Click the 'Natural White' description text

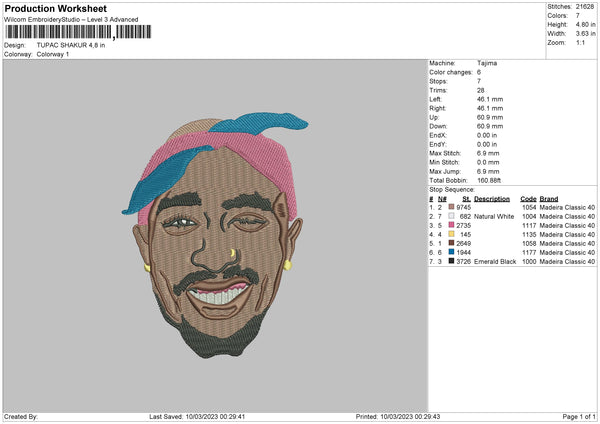coord(494,217)
